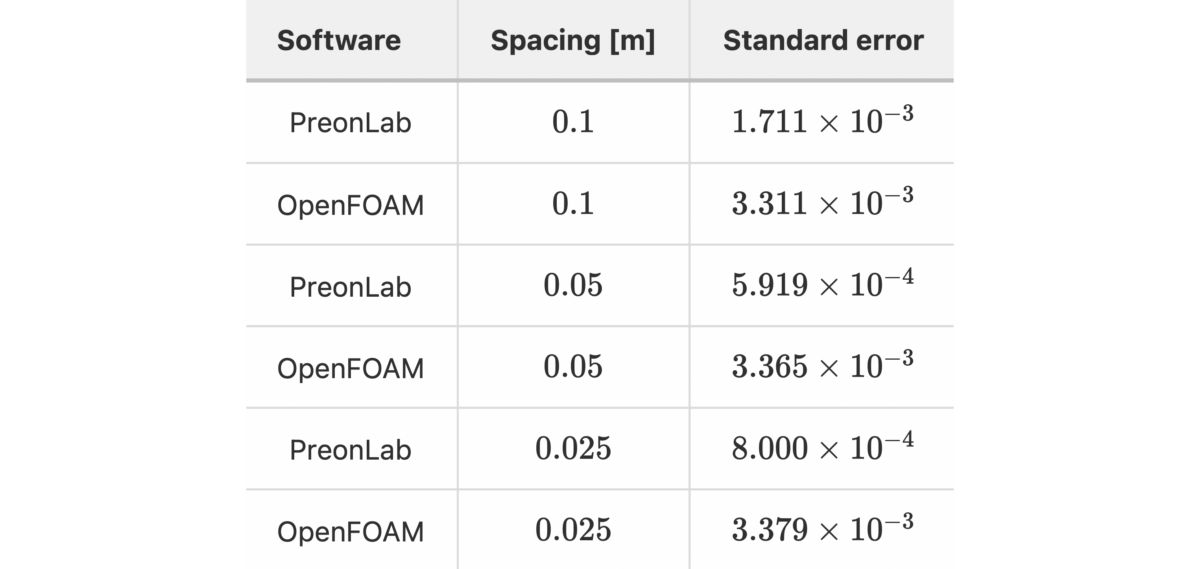This screenshot has height=569, width=1200.
Task: Select the 0.1 spacing cell beside 1.711 × 10⁻³
Action: point(573,123)
